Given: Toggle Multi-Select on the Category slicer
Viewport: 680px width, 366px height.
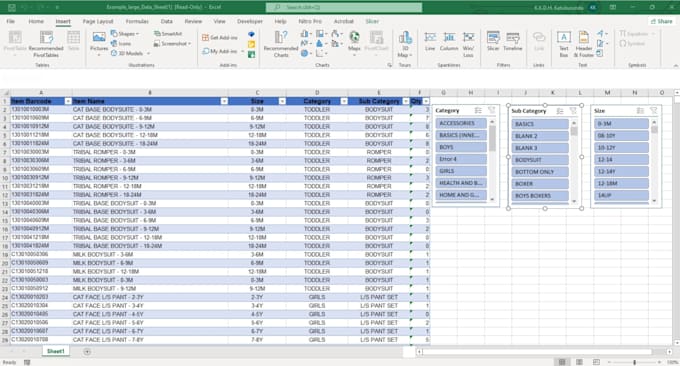Looking at the screenshot, I should click(x=478, y=111).
